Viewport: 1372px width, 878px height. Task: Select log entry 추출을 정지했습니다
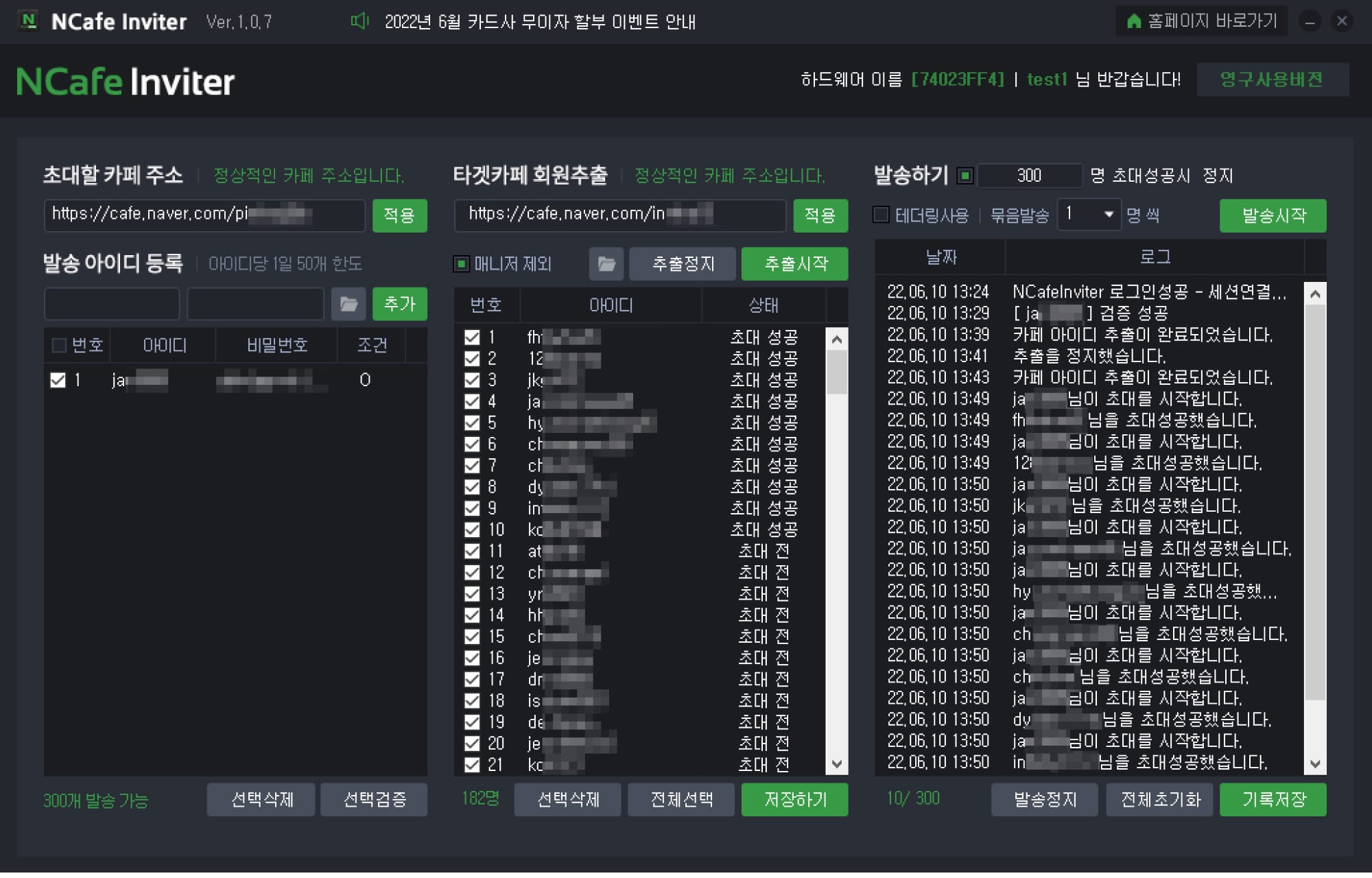(1090, 356)
